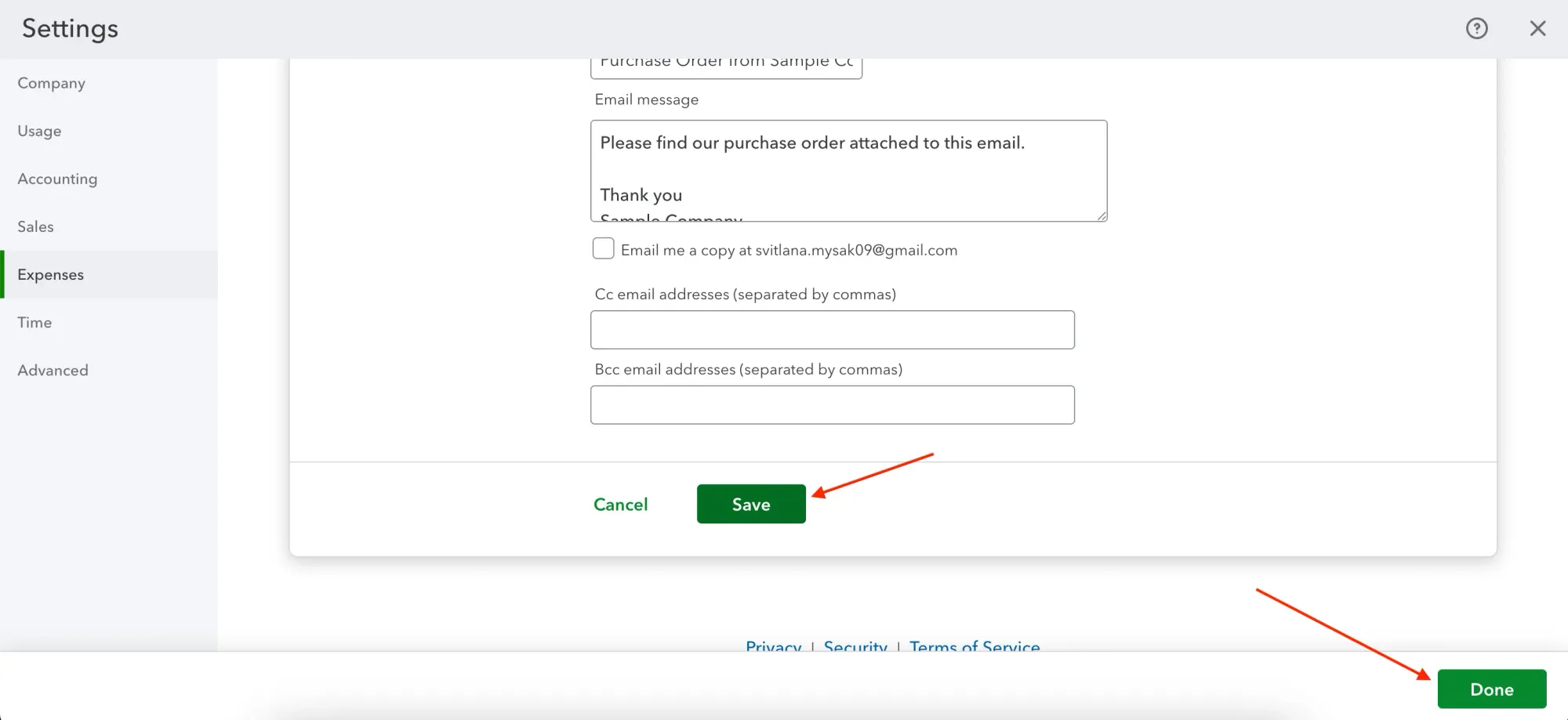Switch to the Sales settings section

(35, 226)
